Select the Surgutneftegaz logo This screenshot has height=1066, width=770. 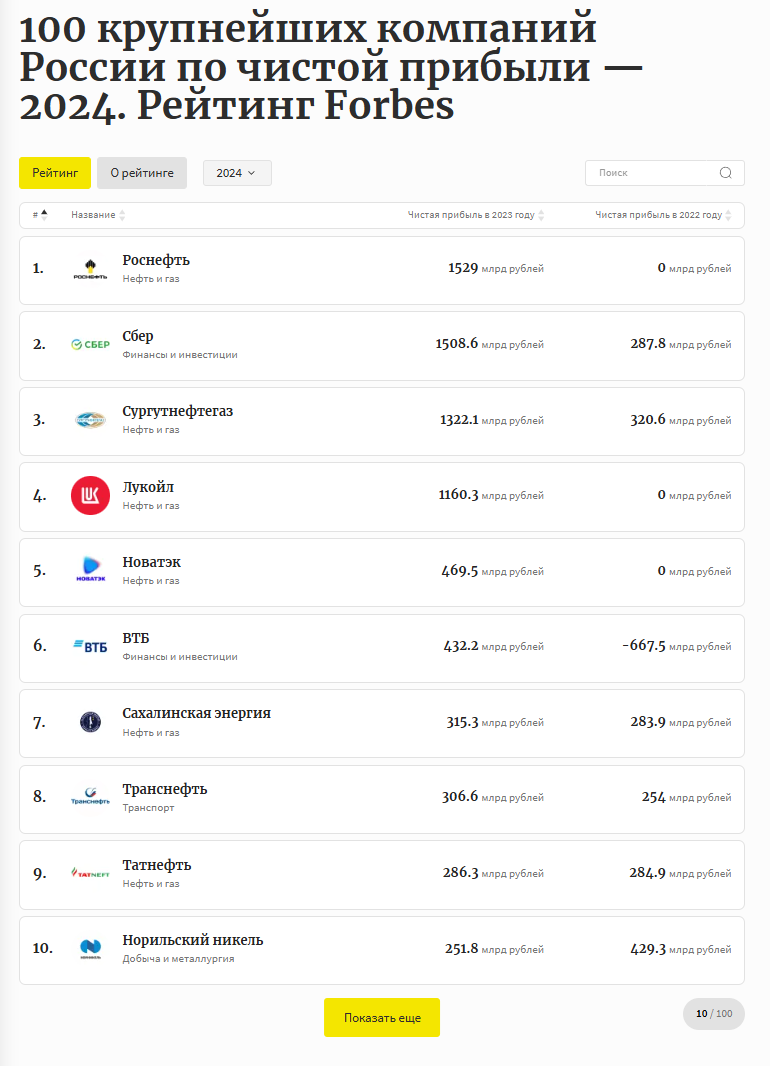pyautogui.click(x=90, y=420)
